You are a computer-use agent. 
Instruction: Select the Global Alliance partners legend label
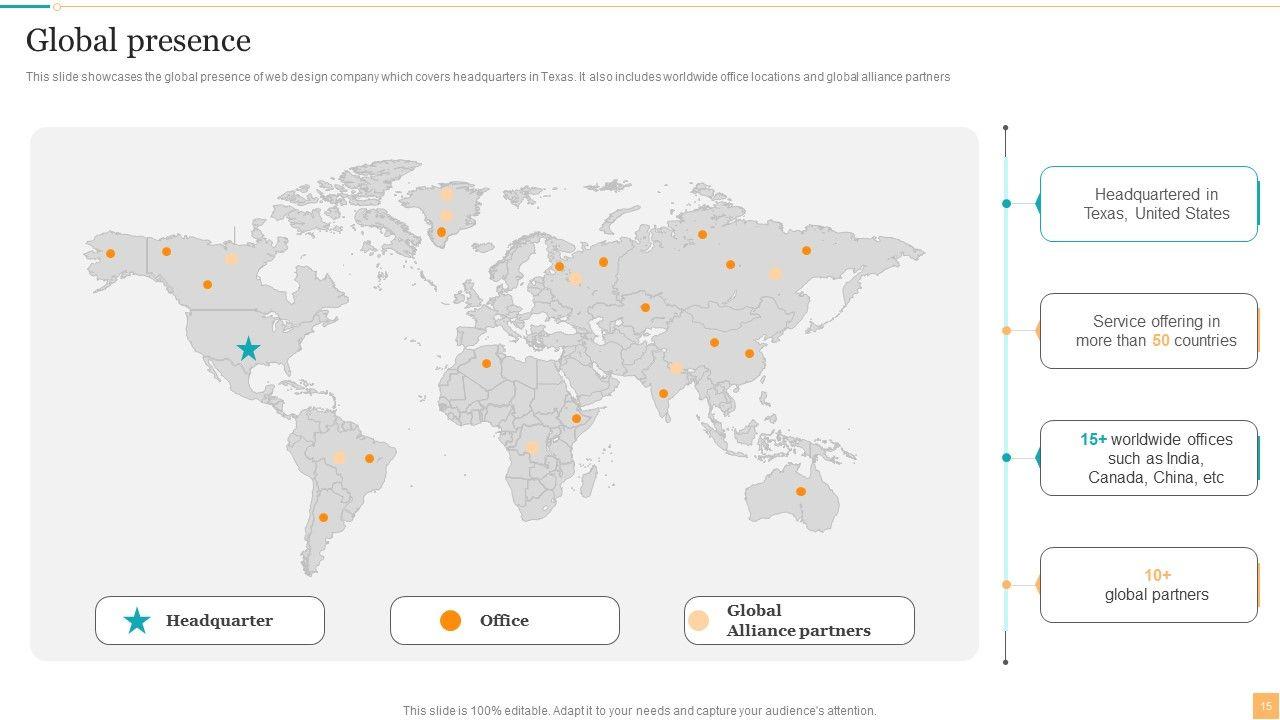798,621
